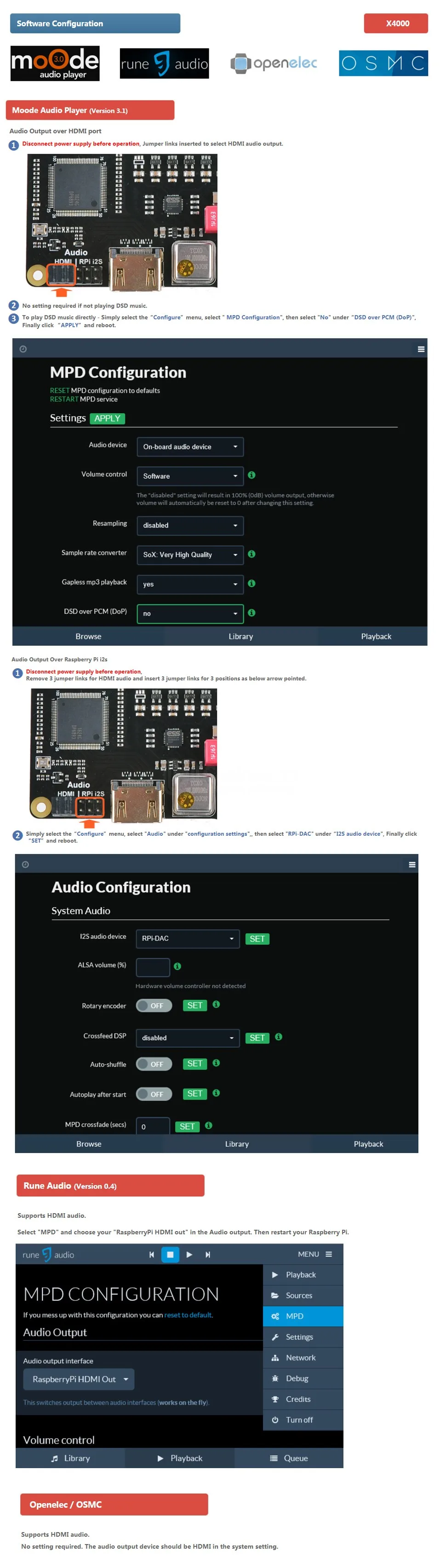This screenshot has width=440, height=1568.
Task: Click the rune audio logo at top
Action: click(164, 64)
